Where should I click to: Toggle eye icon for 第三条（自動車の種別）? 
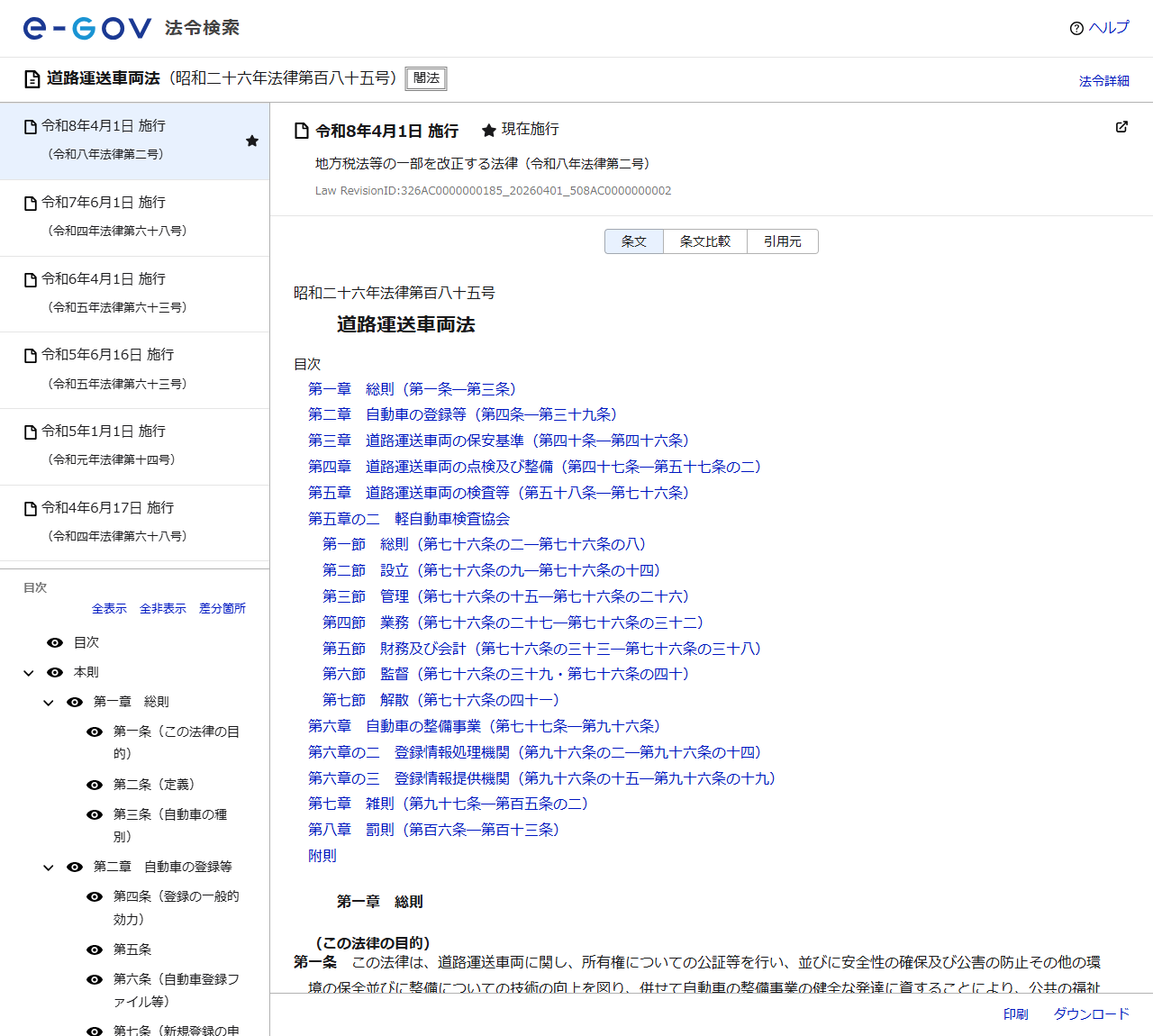(x=95, y=814)
